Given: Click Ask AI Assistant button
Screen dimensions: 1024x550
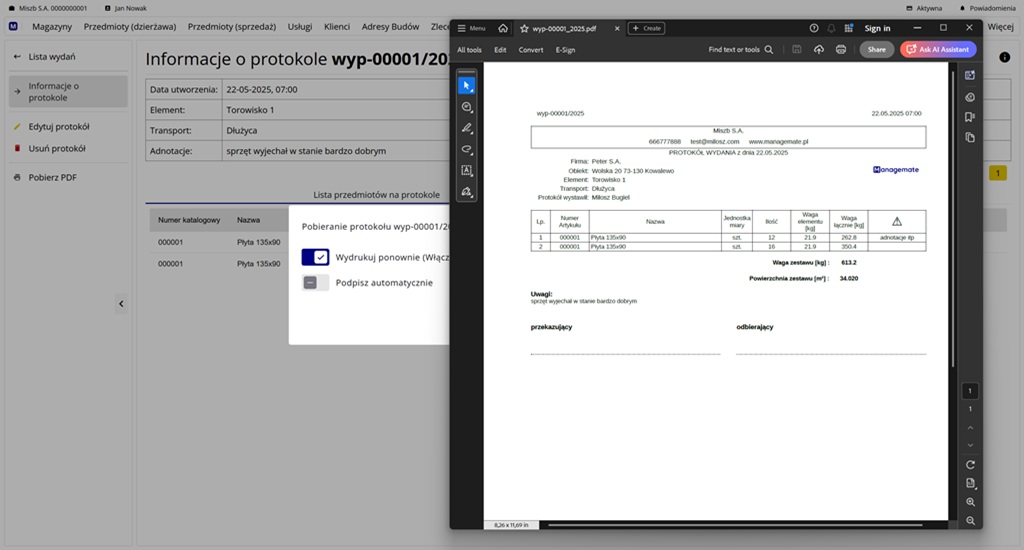Looking at the screenshot, I should [938, 49].
